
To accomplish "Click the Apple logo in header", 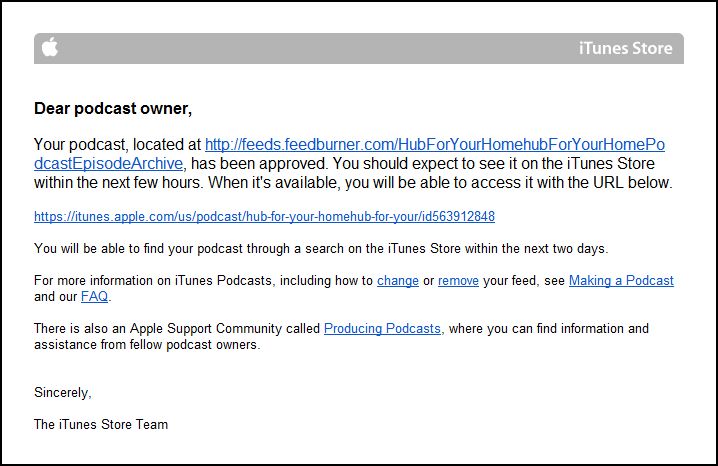I will (49, 48).
